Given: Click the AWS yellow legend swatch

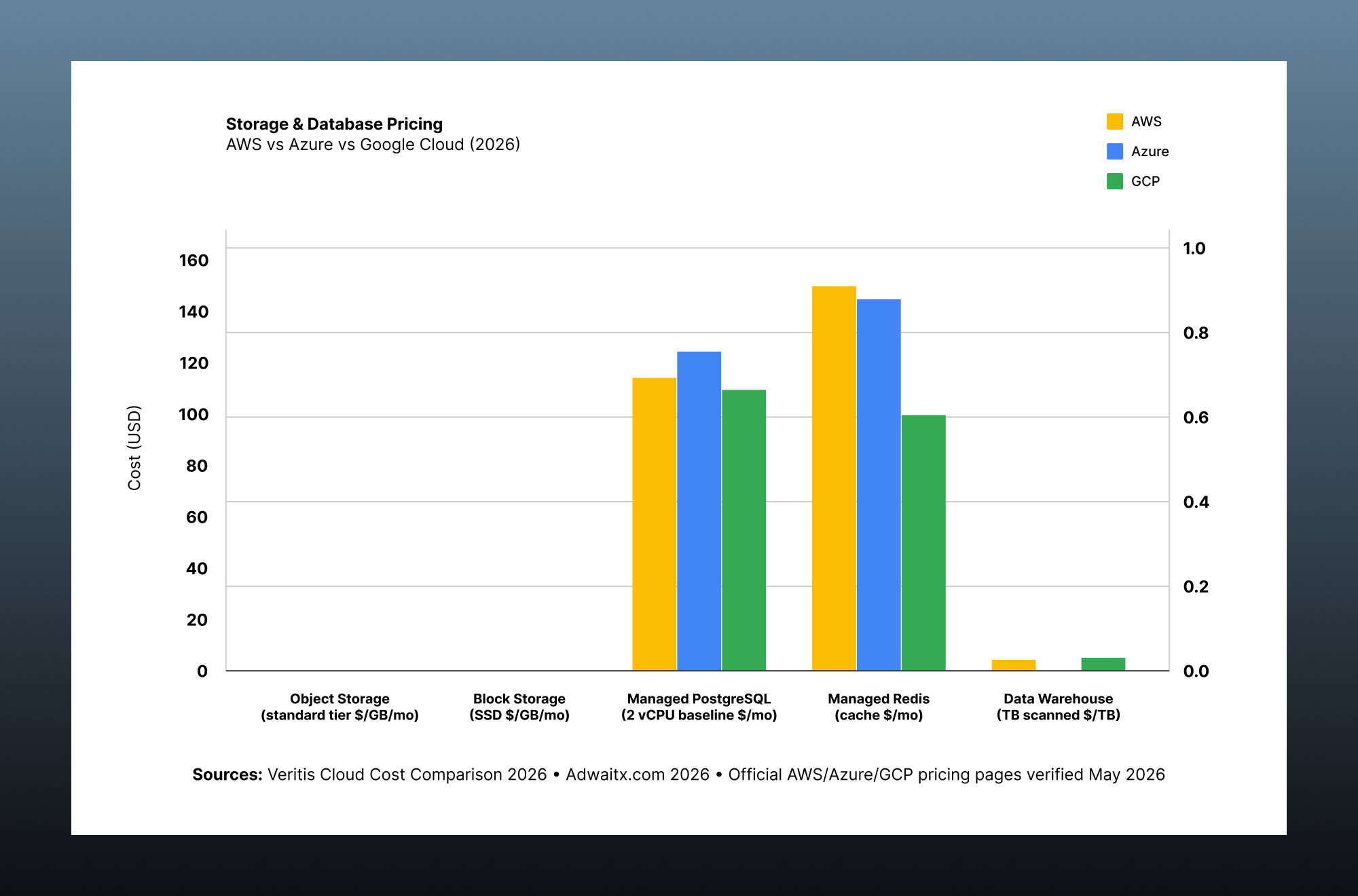Looking at the screenshot, I should (x=1114, y=122).
